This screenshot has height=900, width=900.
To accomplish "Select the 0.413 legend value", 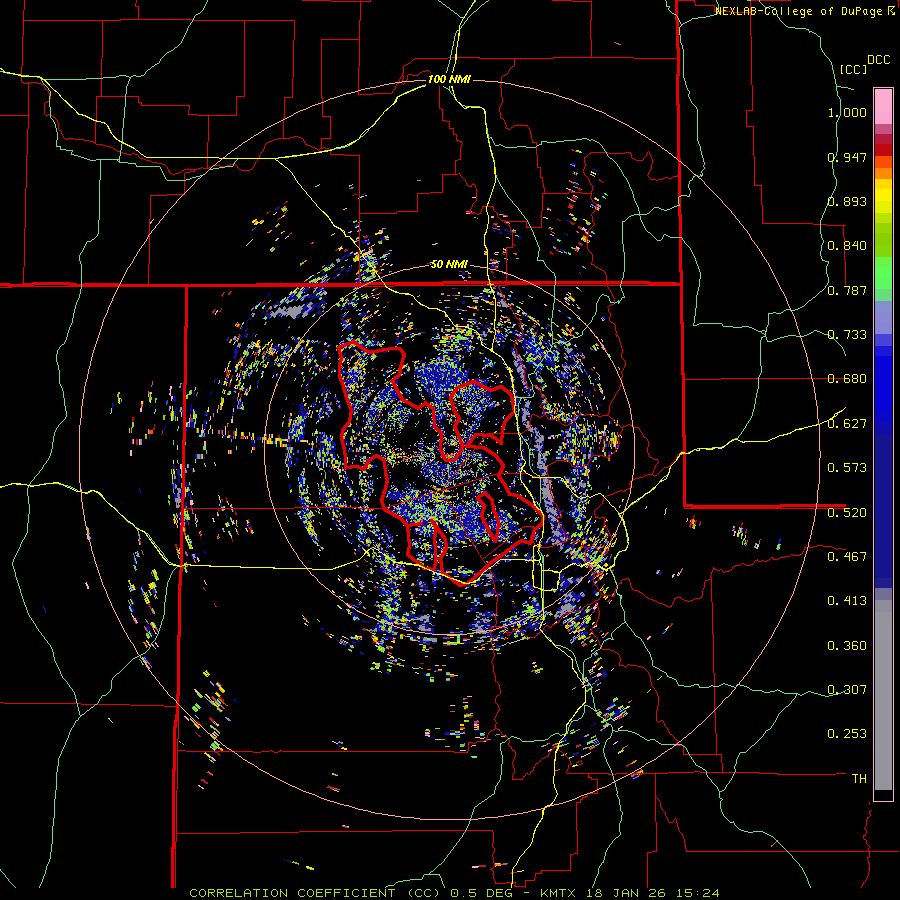I will point(847,601).
